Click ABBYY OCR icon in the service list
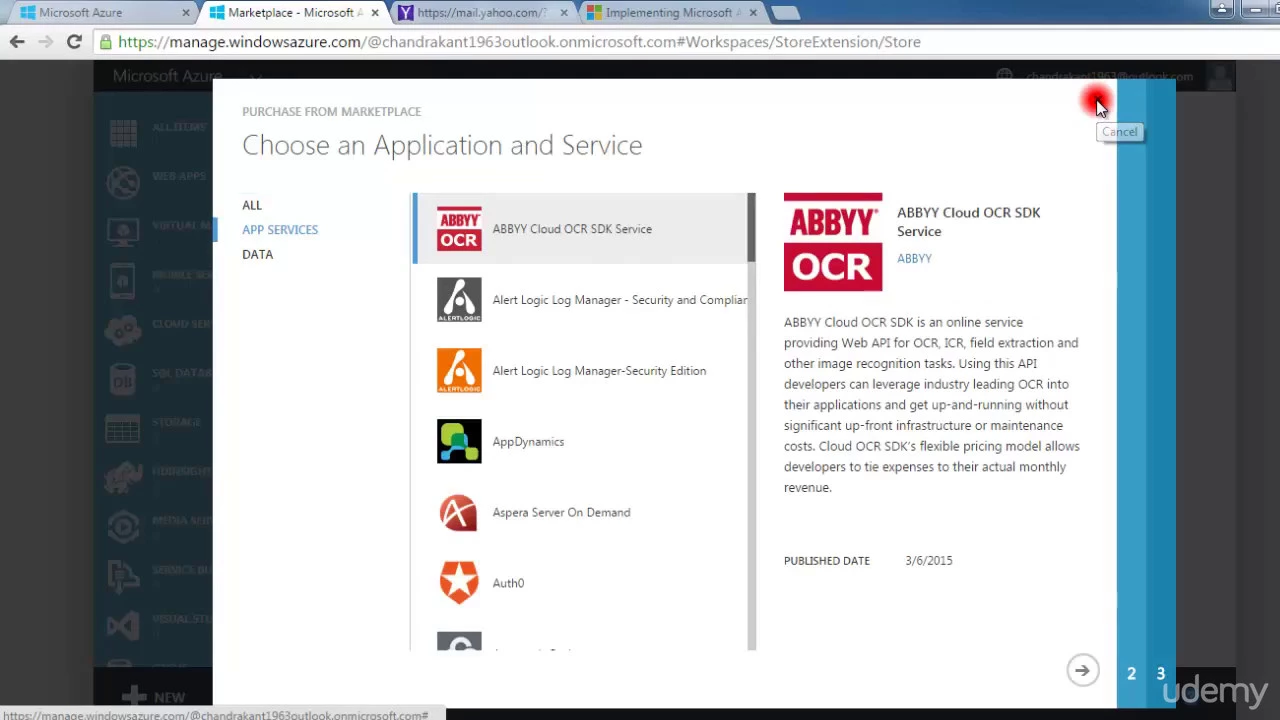The image size is (1280, 720). (x=459, y=229)
